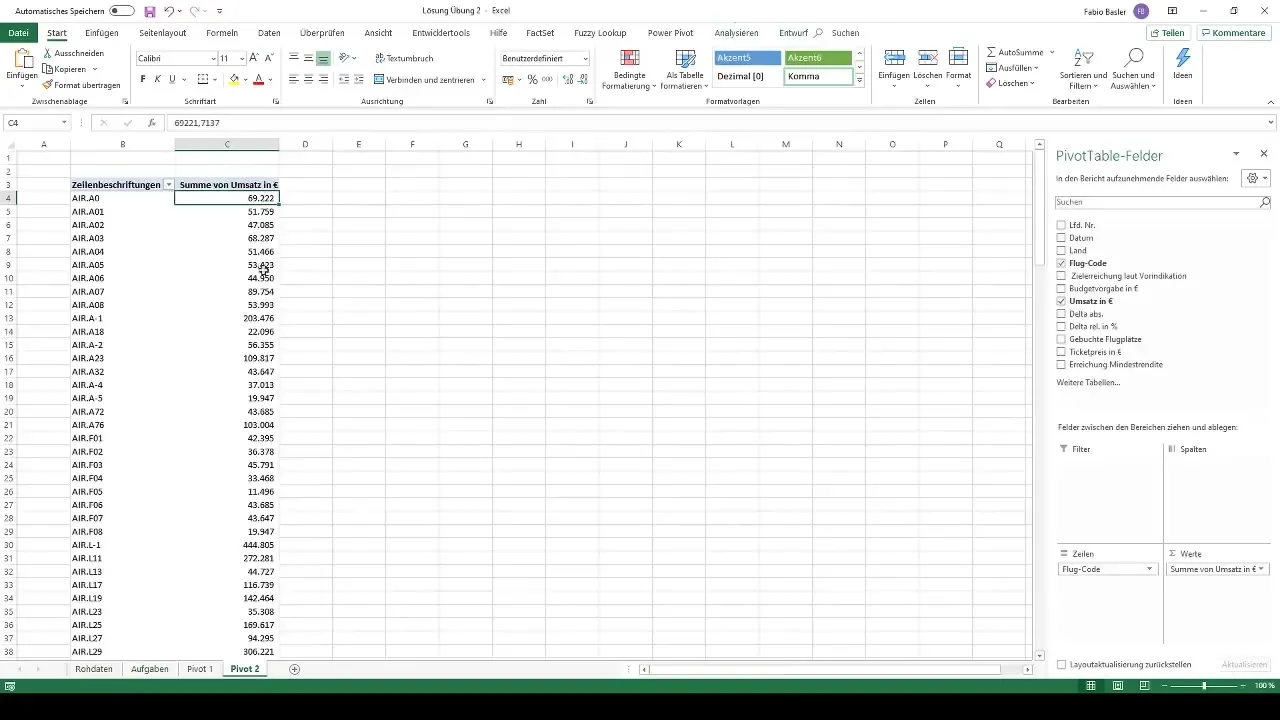Click the PivotTable fields search box
This screenshot has height=720, width=1280.
[1163, 202]
